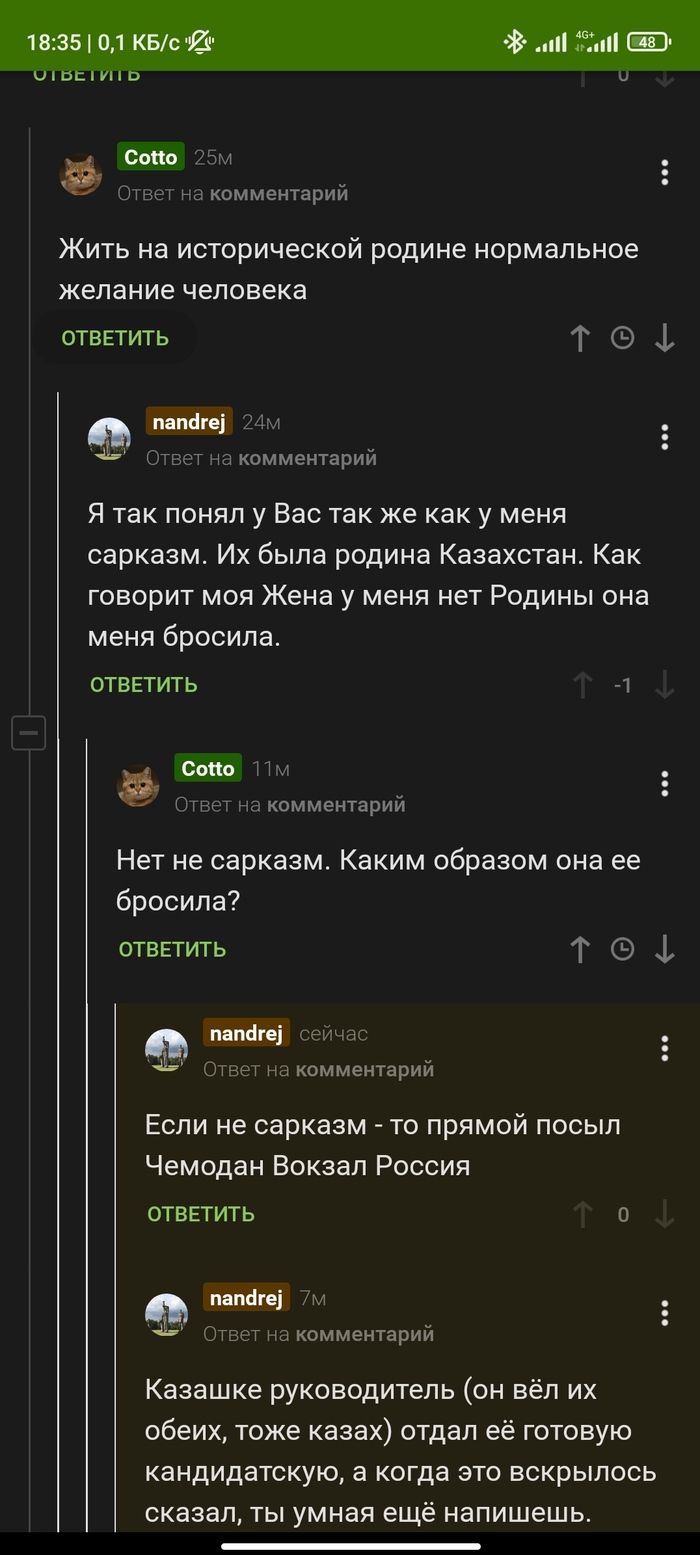Screen dimensions: 700x1555
Task: Tap nandrej's avatar on the 7m comment
Action: click(x=166, y=1314)
